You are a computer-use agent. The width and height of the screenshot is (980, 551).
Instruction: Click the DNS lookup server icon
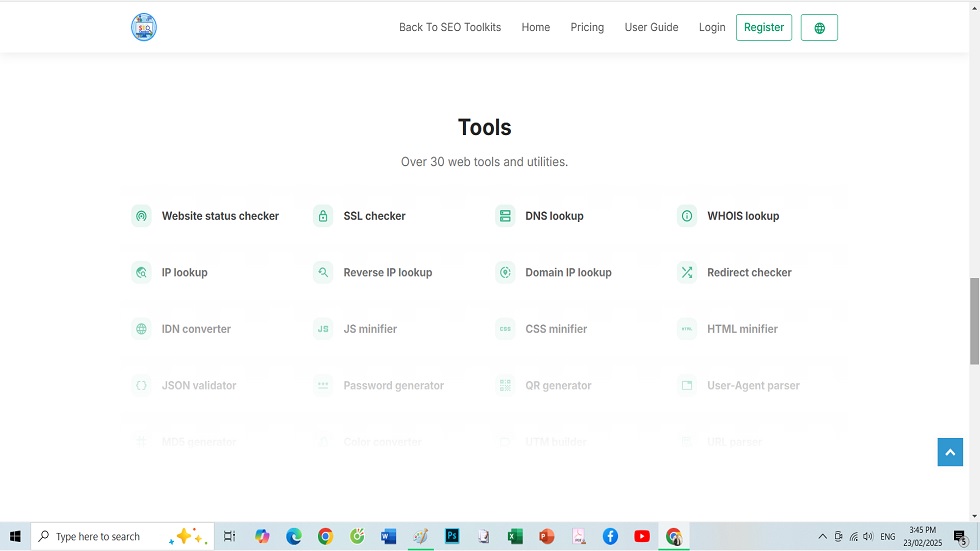(505, 216)
